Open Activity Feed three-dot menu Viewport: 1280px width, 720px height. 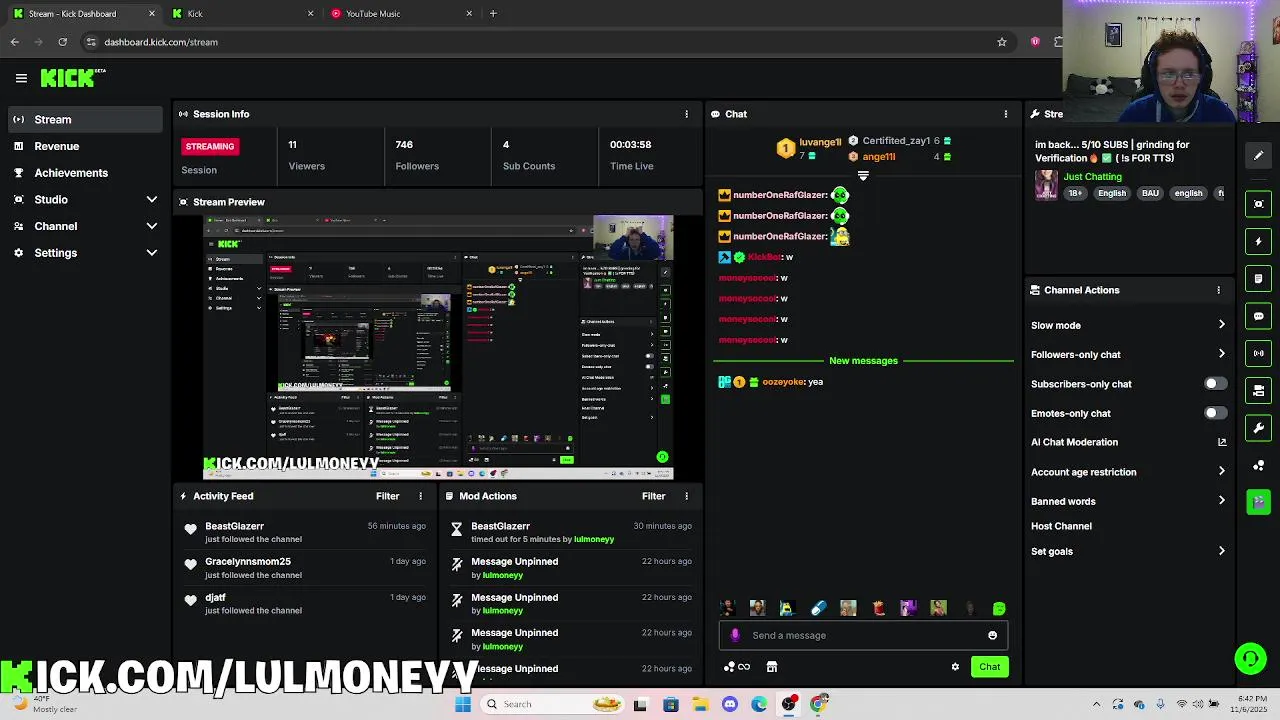point(420,496)
